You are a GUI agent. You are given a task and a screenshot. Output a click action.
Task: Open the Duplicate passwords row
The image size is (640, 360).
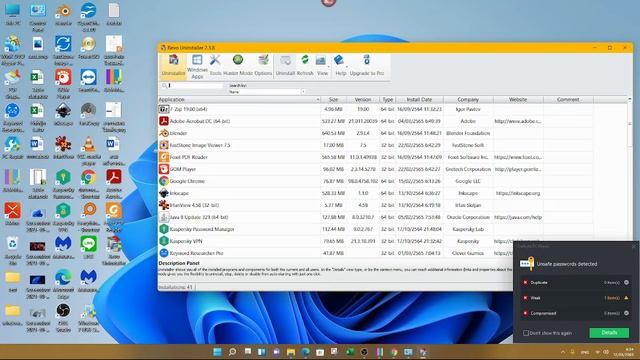(576, 282)
